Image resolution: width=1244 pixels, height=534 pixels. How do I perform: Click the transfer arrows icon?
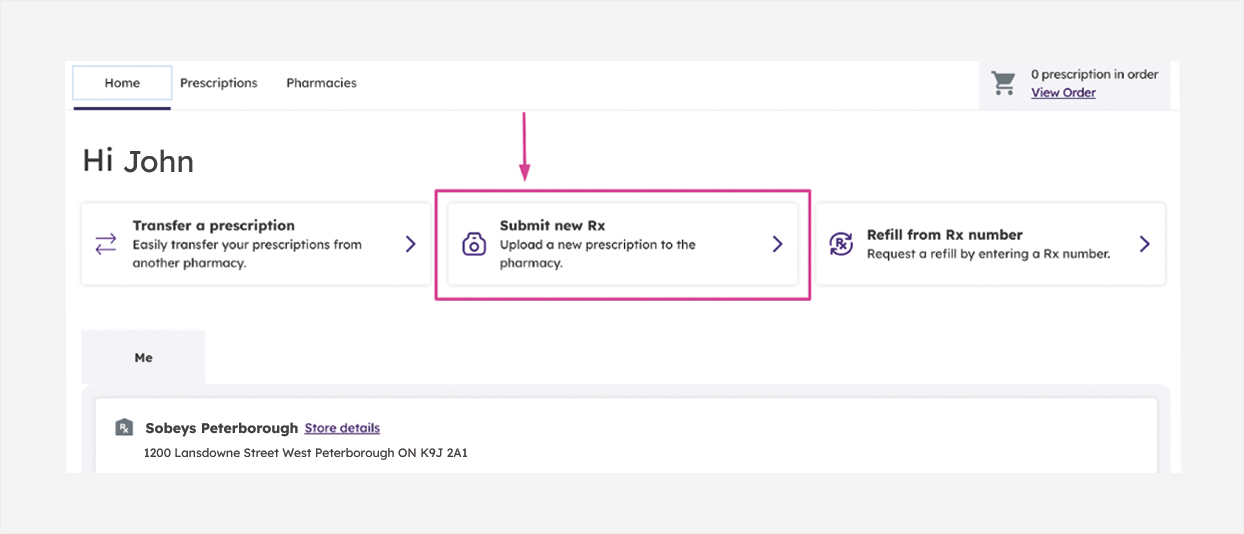click(106, 244)
